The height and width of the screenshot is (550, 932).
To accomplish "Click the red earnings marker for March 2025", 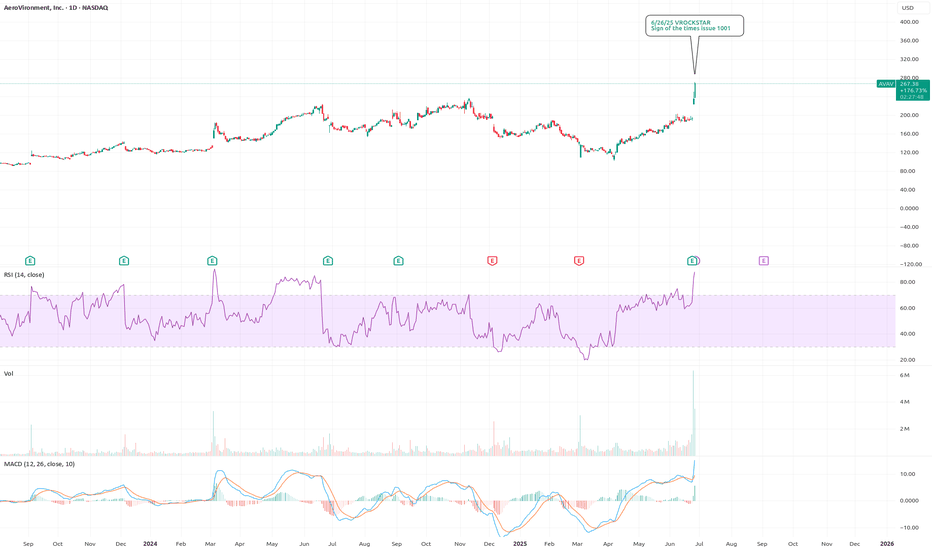I will [x=579, y=260].
